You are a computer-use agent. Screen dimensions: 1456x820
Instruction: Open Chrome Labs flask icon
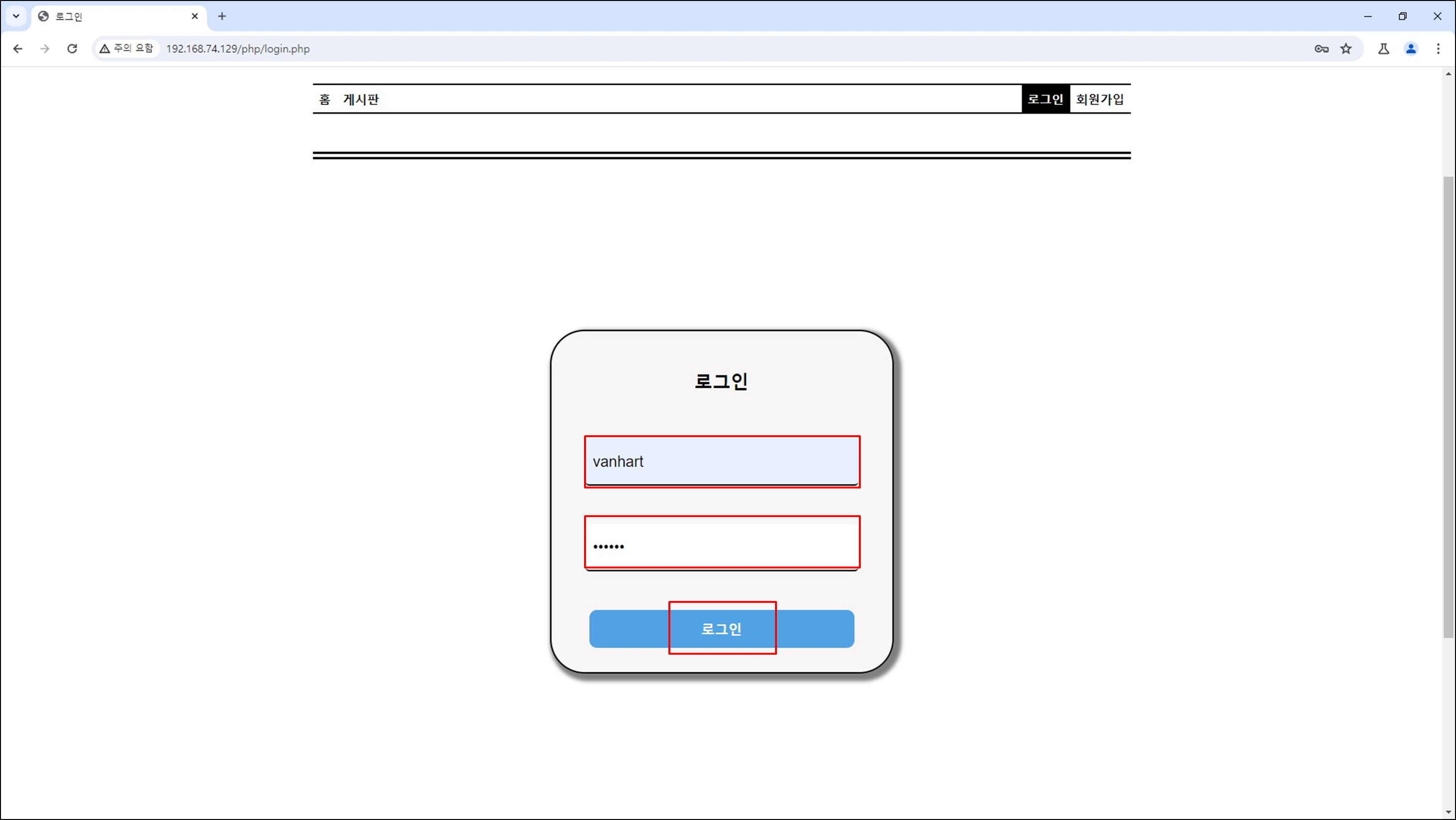point(1384,48)
